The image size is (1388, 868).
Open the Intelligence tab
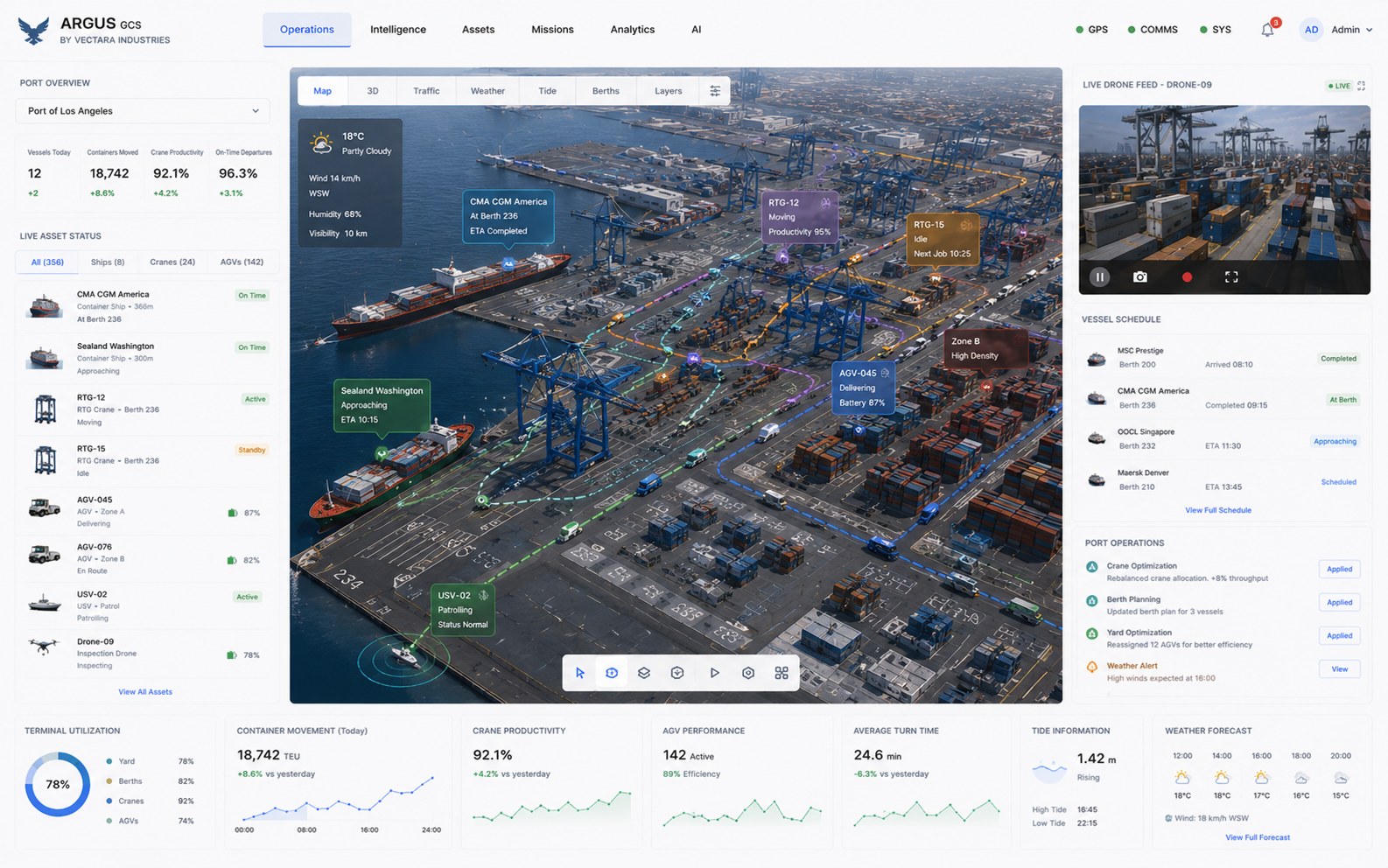pyautogui.click(x=398, y=30)
